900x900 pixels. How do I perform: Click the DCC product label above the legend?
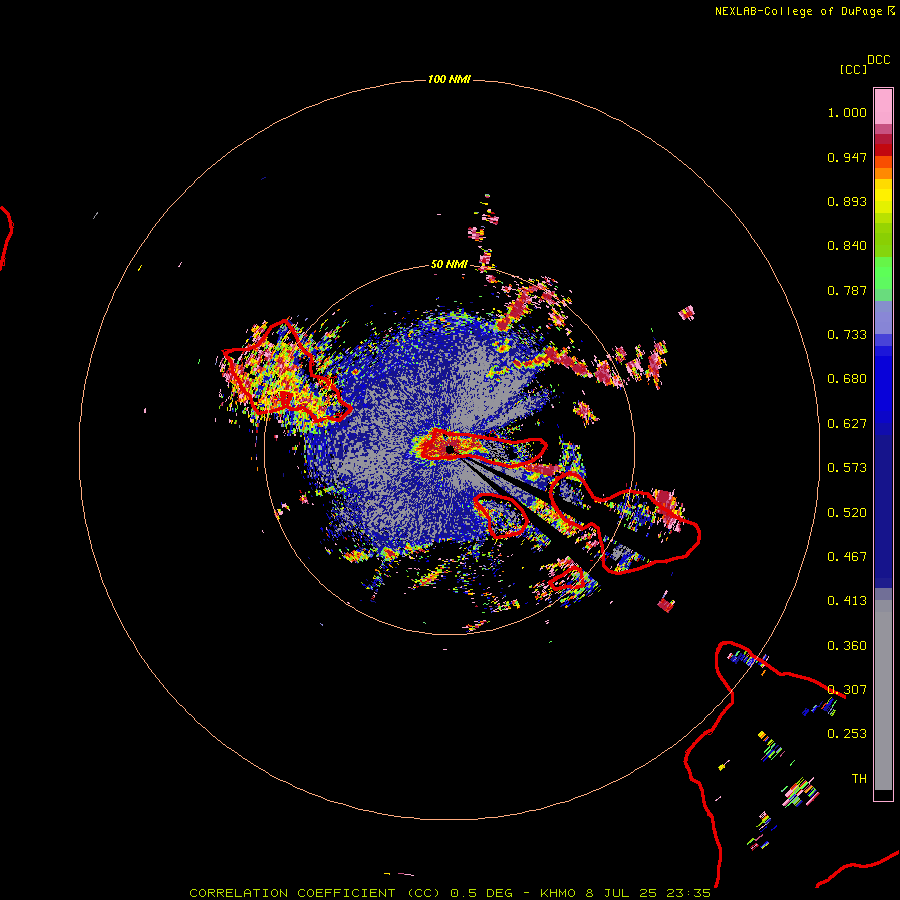[879, 60]
